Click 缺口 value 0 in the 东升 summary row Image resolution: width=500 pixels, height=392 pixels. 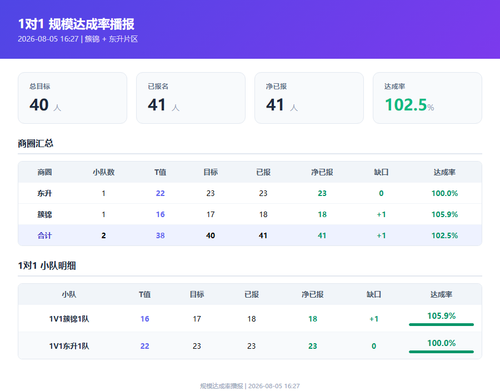click(x=381, y=193)
